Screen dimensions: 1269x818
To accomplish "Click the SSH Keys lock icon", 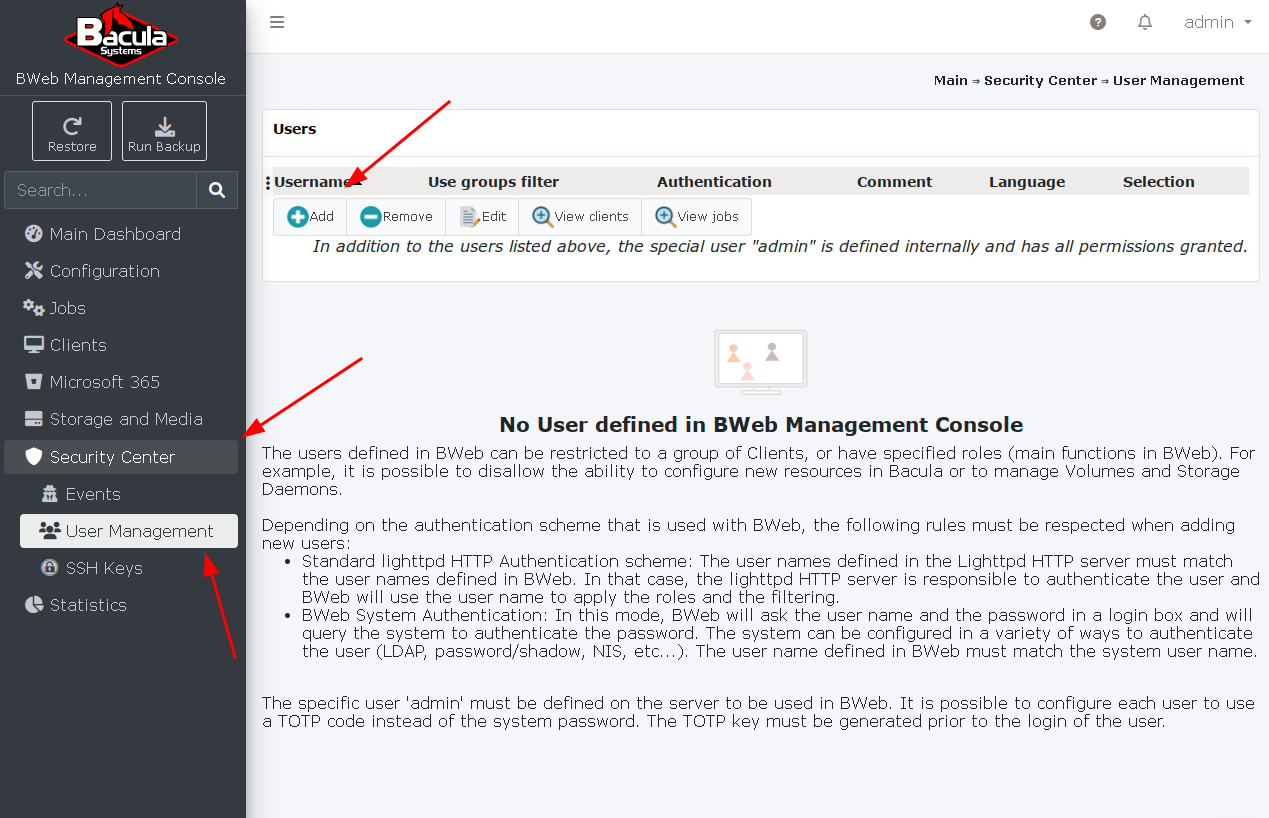I will pyautogui.click(x=50, y=568).
